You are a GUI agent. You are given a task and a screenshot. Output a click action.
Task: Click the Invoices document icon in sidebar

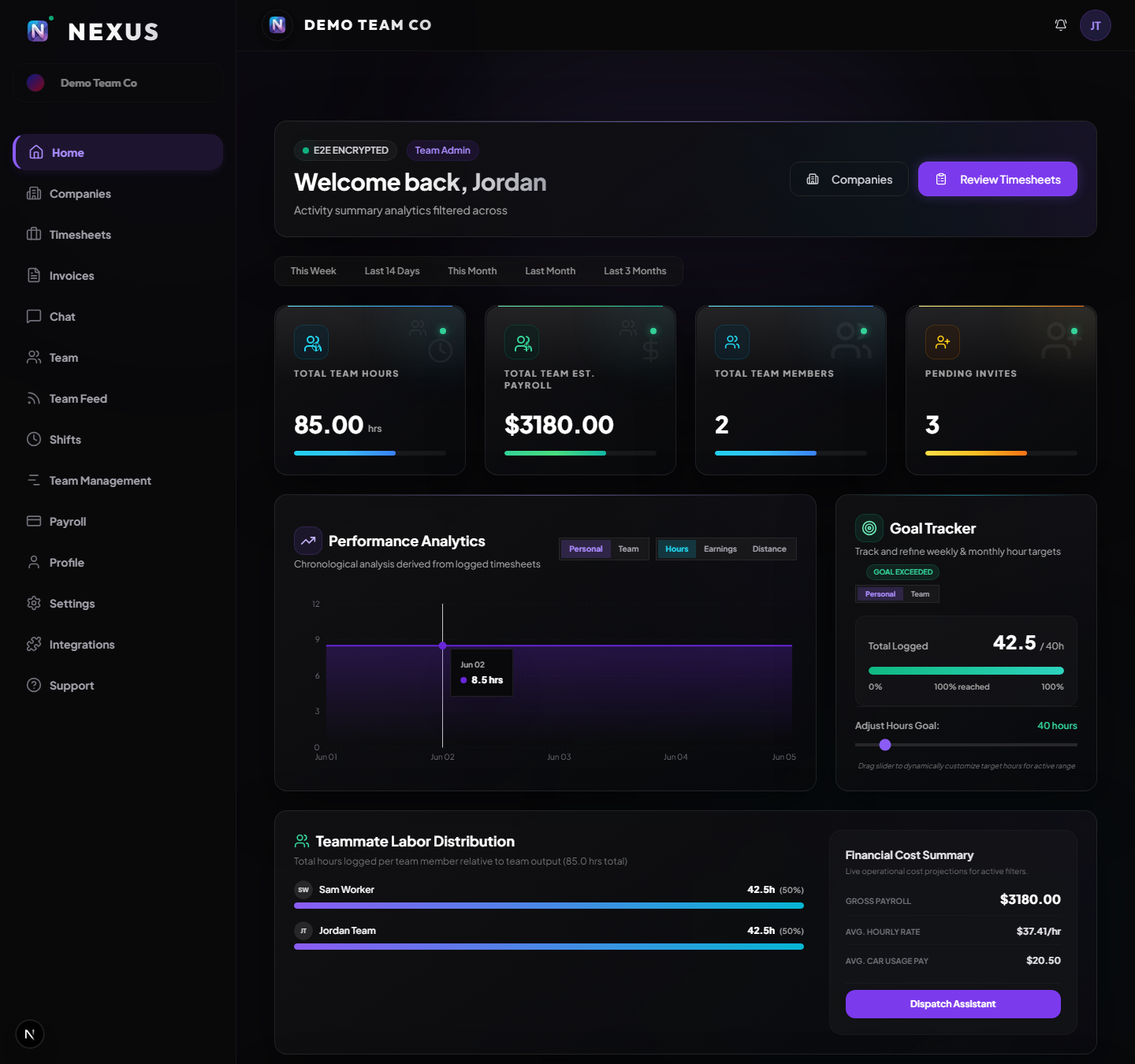(x=34, y=275)
